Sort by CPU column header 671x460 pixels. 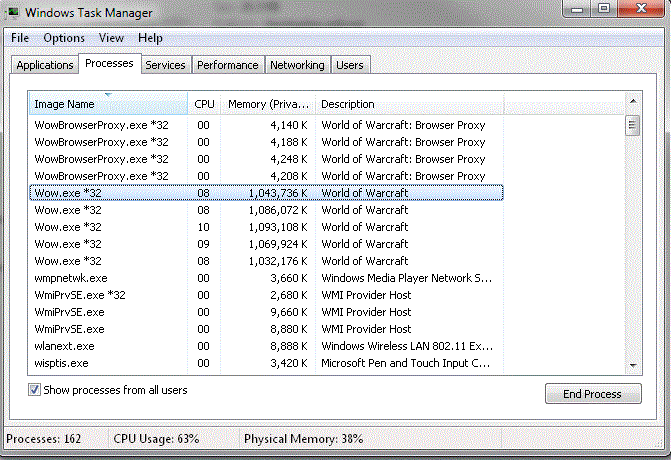(204, 104)
